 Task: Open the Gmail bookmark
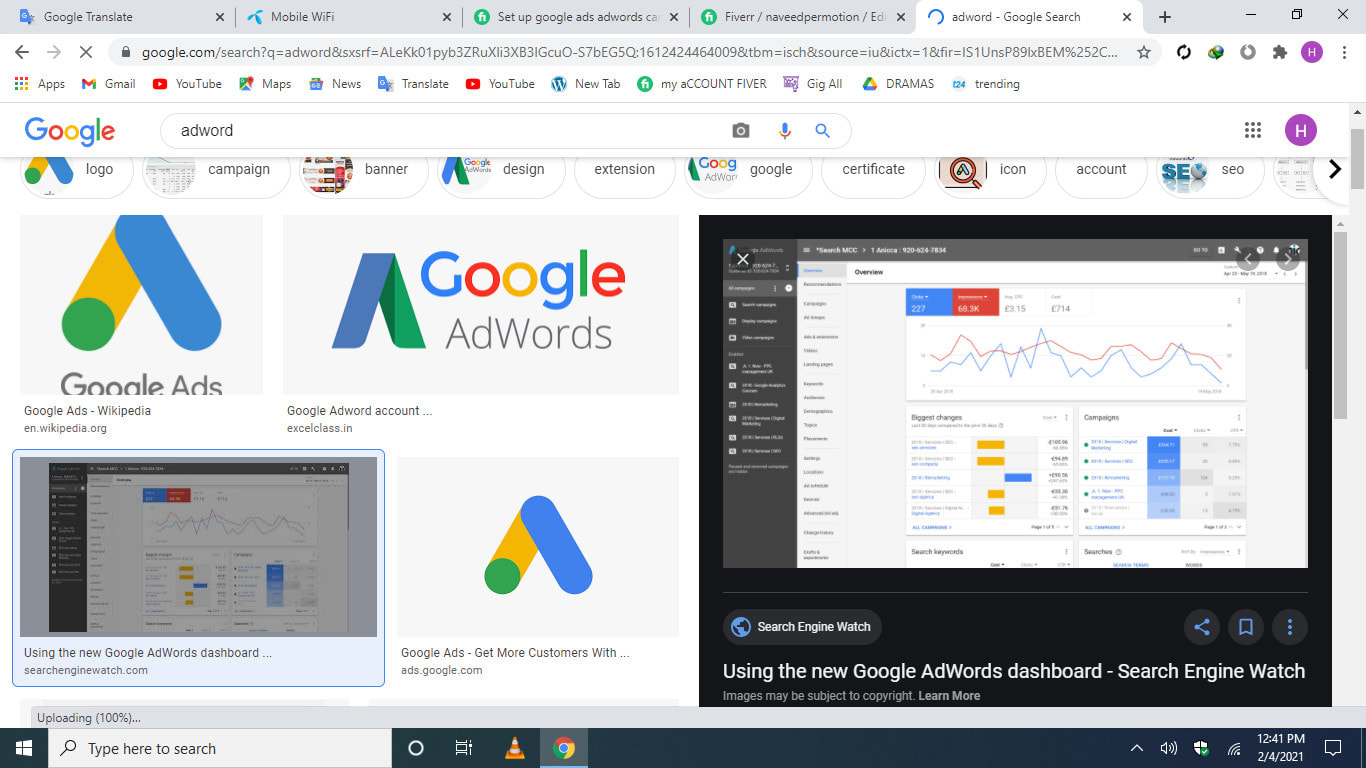(108, 84)
